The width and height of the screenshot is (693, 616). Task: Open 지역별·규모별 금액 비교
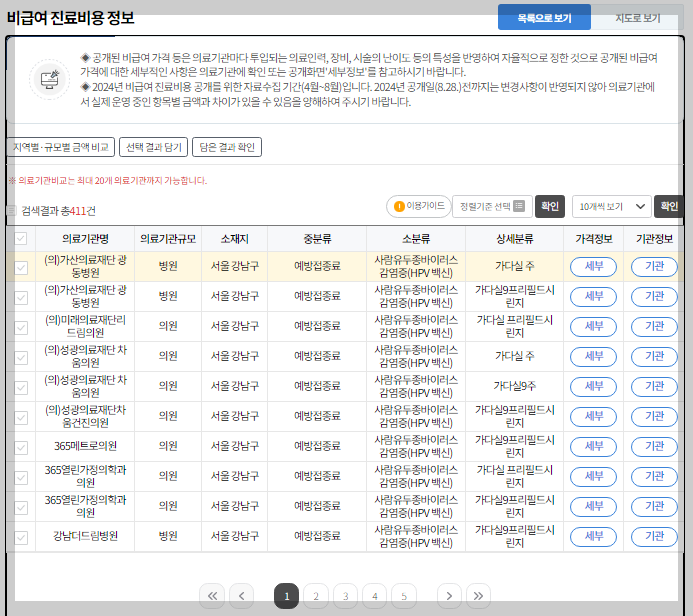(61, 147)
